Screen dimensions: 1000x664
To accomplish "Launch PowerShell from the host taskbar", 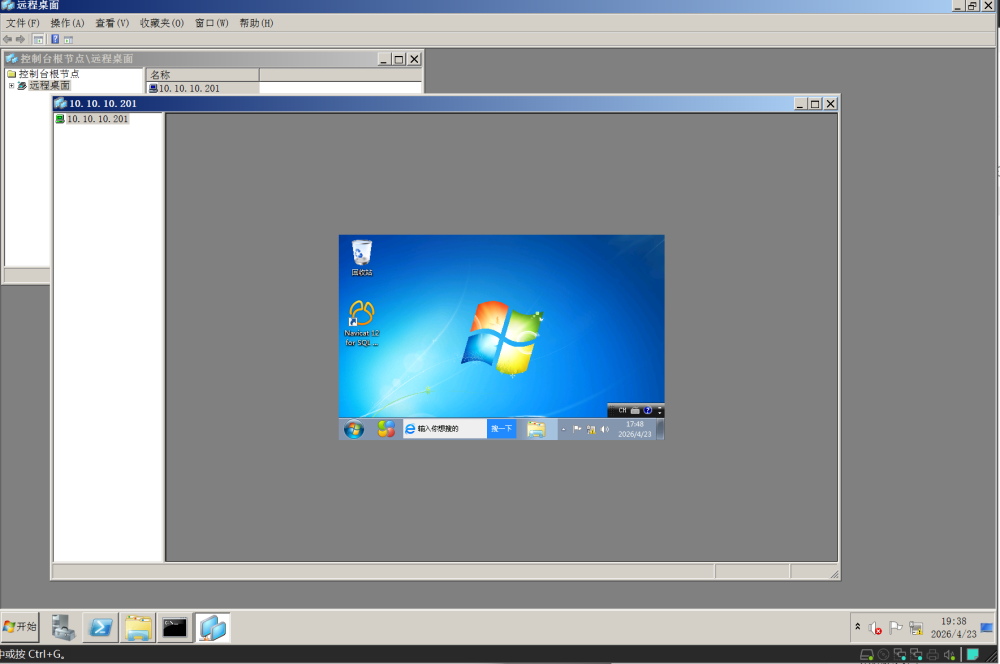I will pos(100,627).
